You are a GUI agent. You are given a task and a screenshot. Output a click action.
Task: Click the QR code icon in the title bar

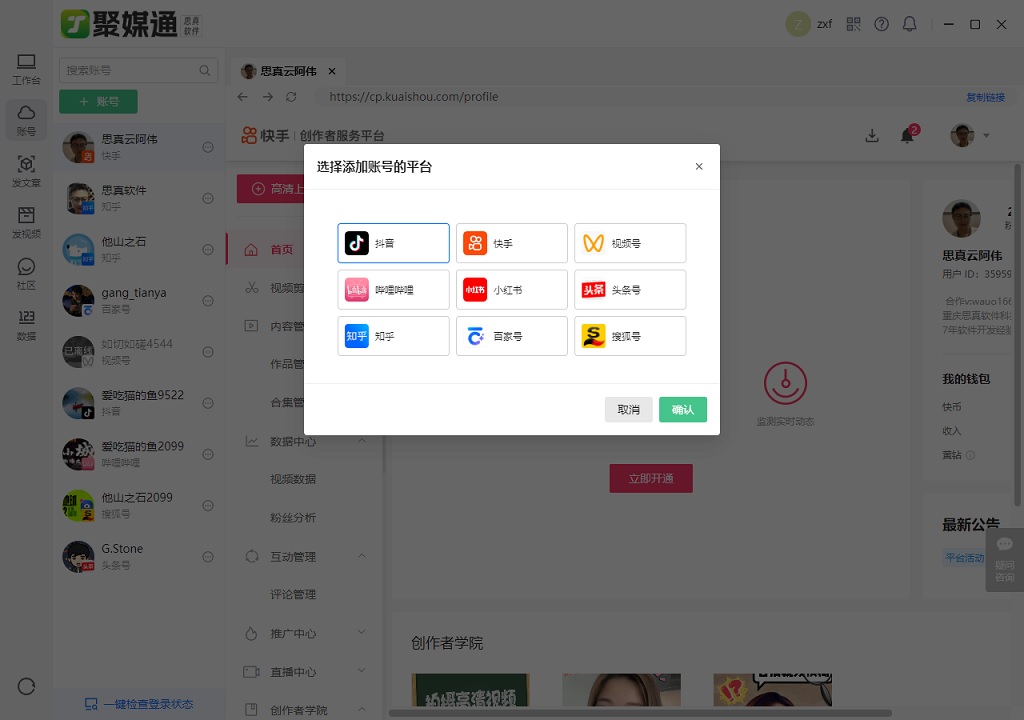point(853,23)
